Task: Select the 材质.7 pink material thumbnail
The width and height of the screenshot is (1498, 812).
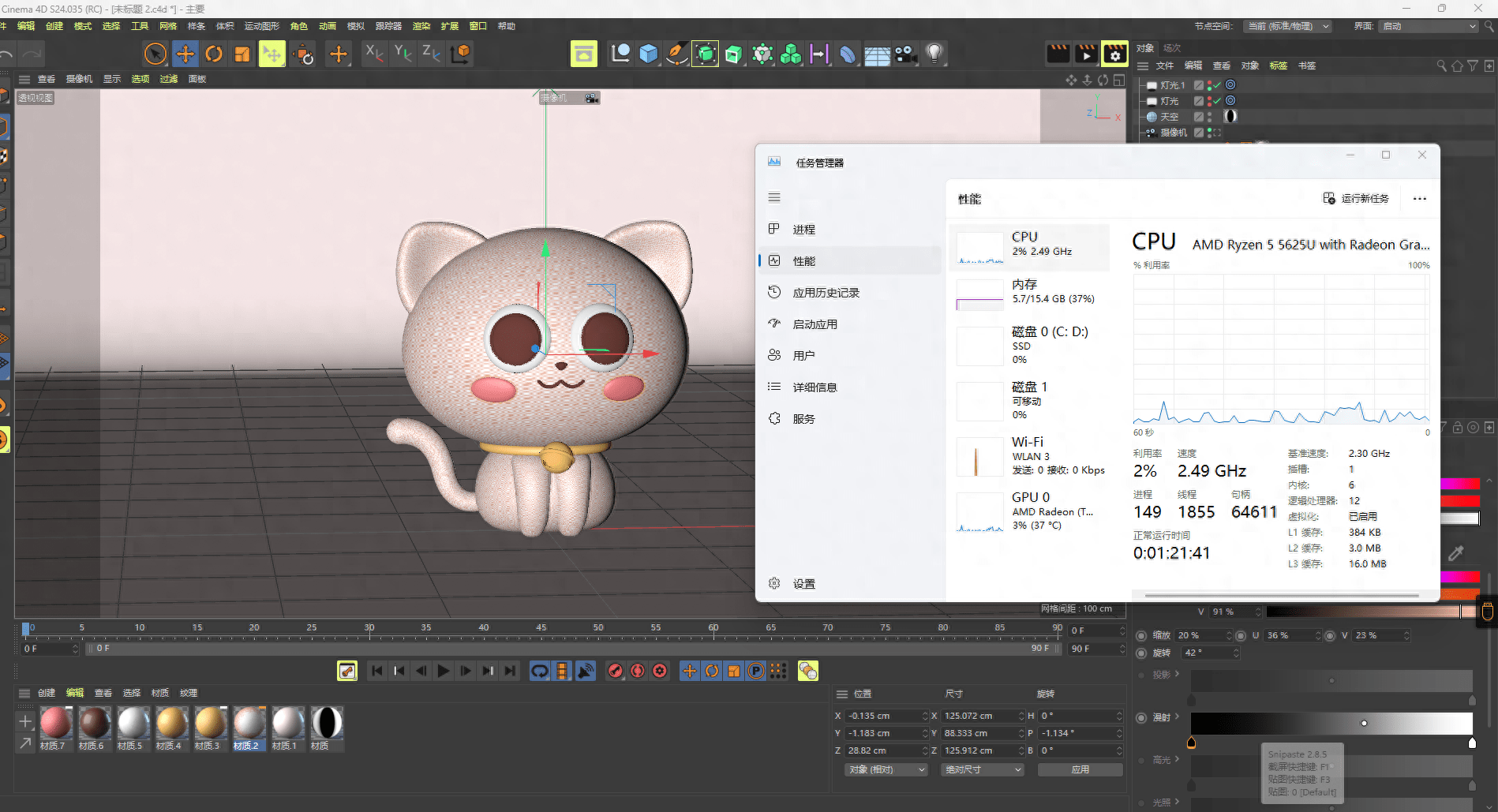Action: [54, 723]
